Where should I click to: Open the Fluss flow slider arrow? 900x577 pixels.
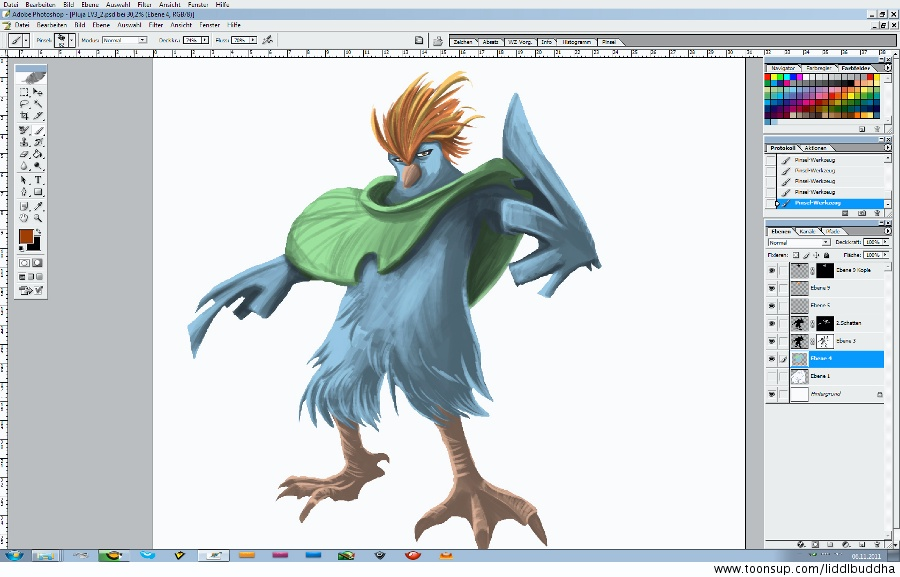[x=252, y=40]
